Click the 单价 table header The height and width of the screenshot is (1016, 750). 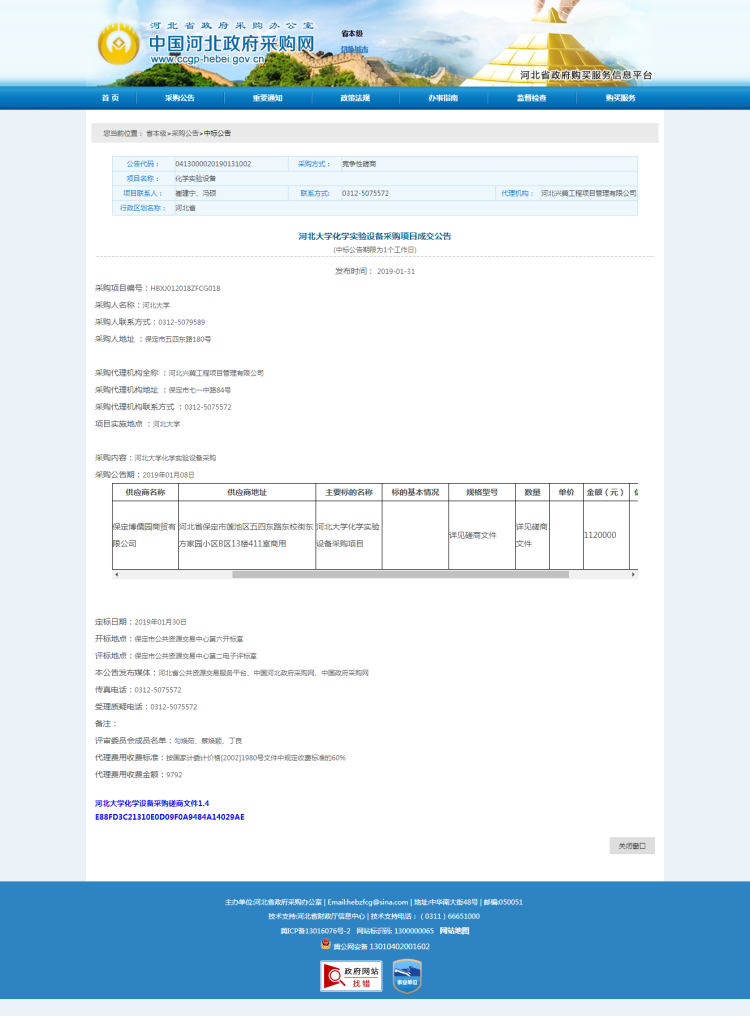click(567, 492)
